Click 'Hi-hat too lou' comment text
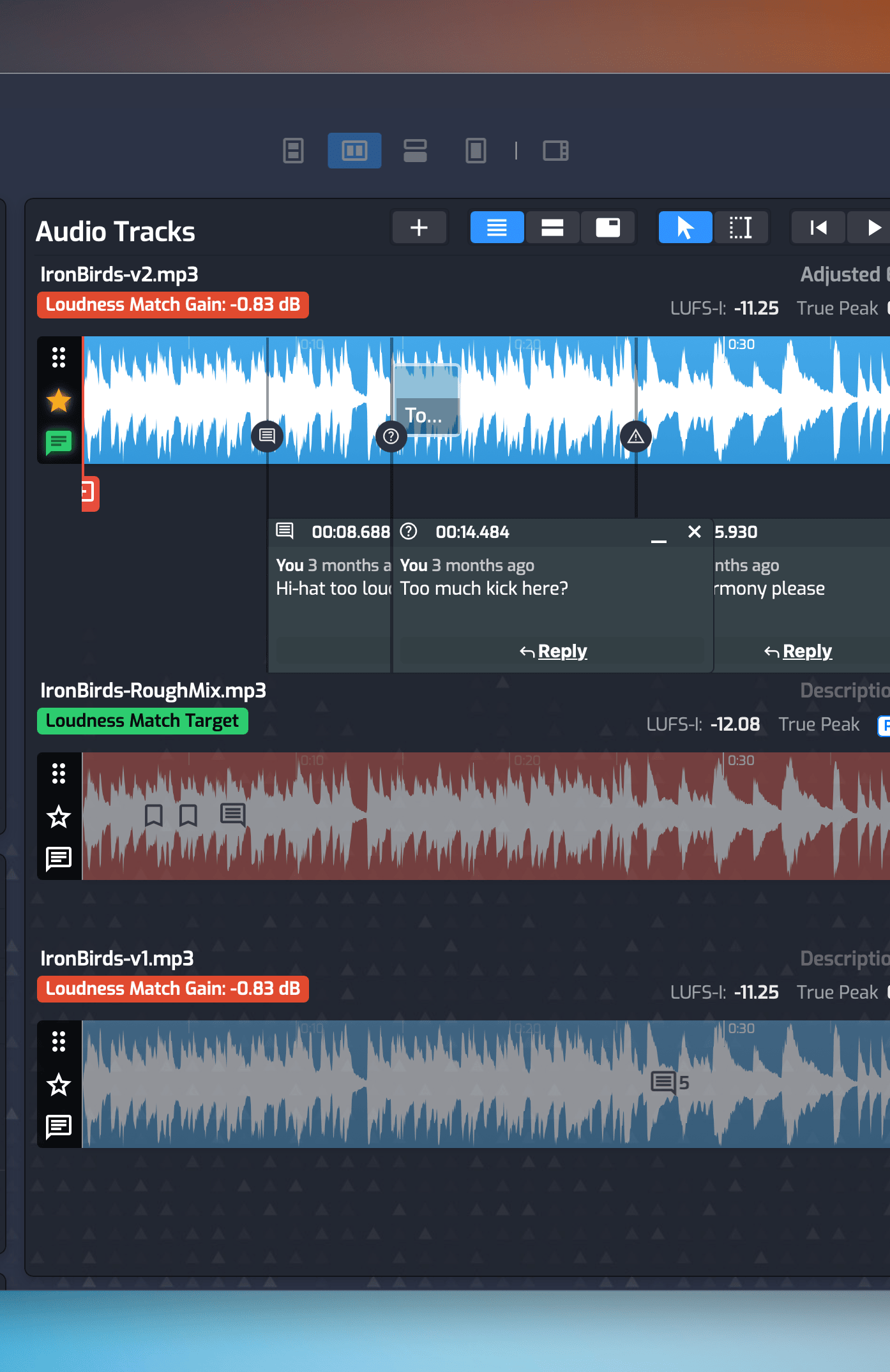This screenshot has width=890, height=1372. tap(333, 588)
